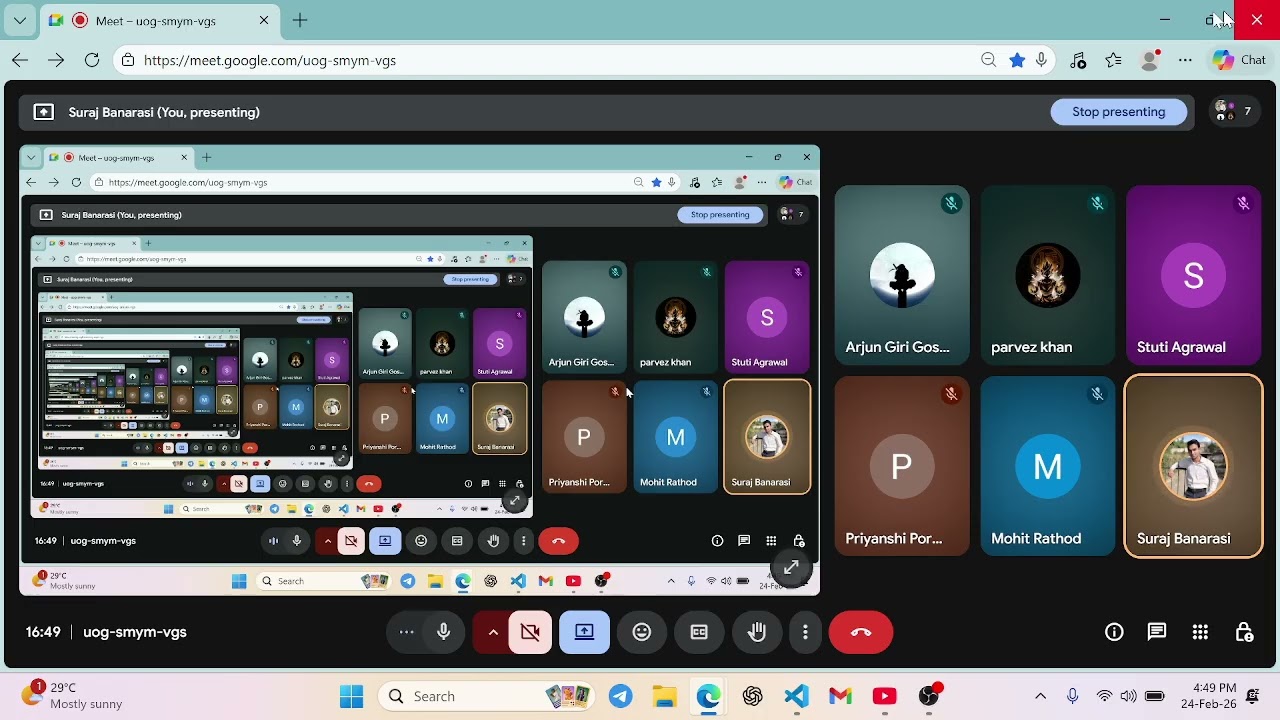
Task: Open File Explorer from the taskbar
Action: point(664,696)
